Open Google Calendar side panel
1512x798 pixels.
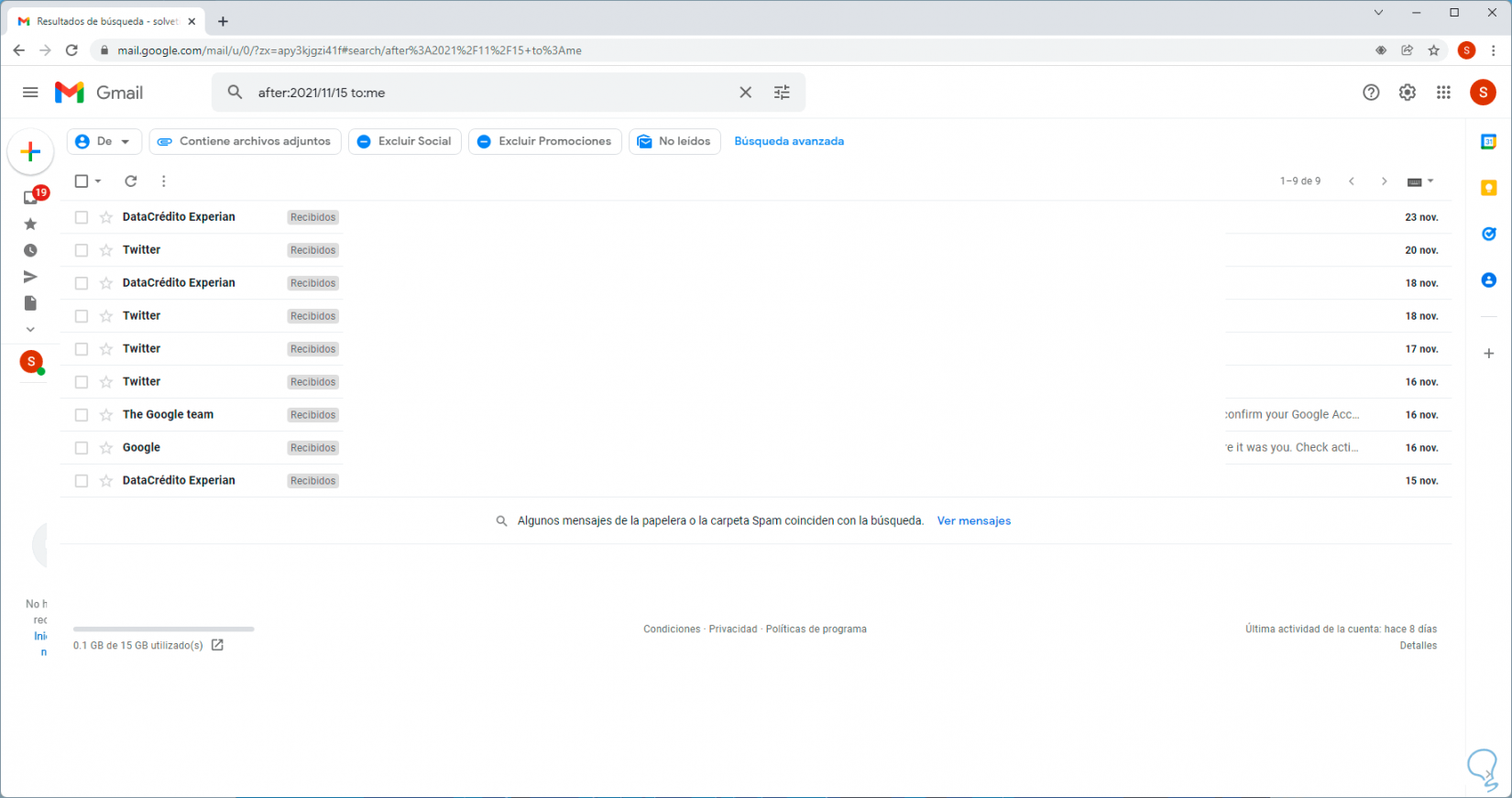(1489, 142)
